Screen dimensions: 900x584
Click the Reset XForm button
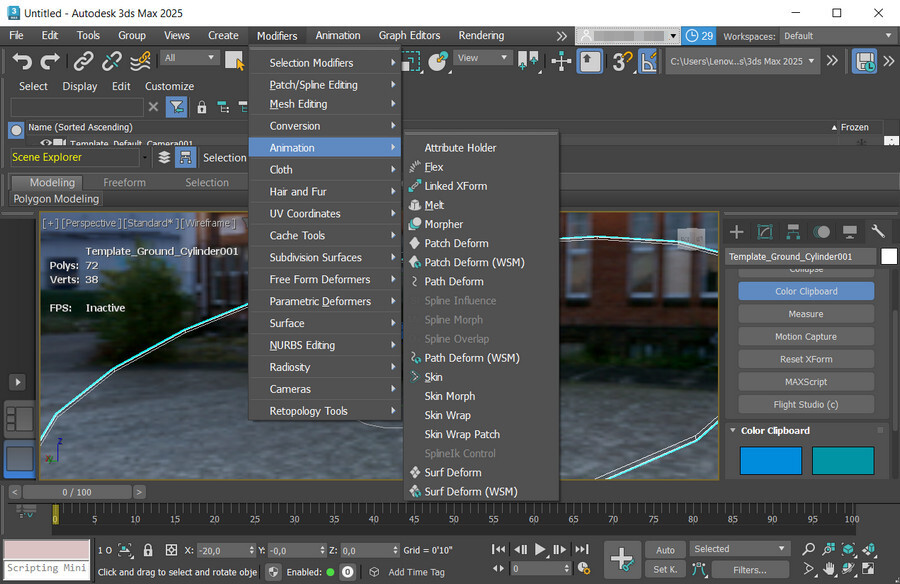pyautogui.click(x=806, y=359)
